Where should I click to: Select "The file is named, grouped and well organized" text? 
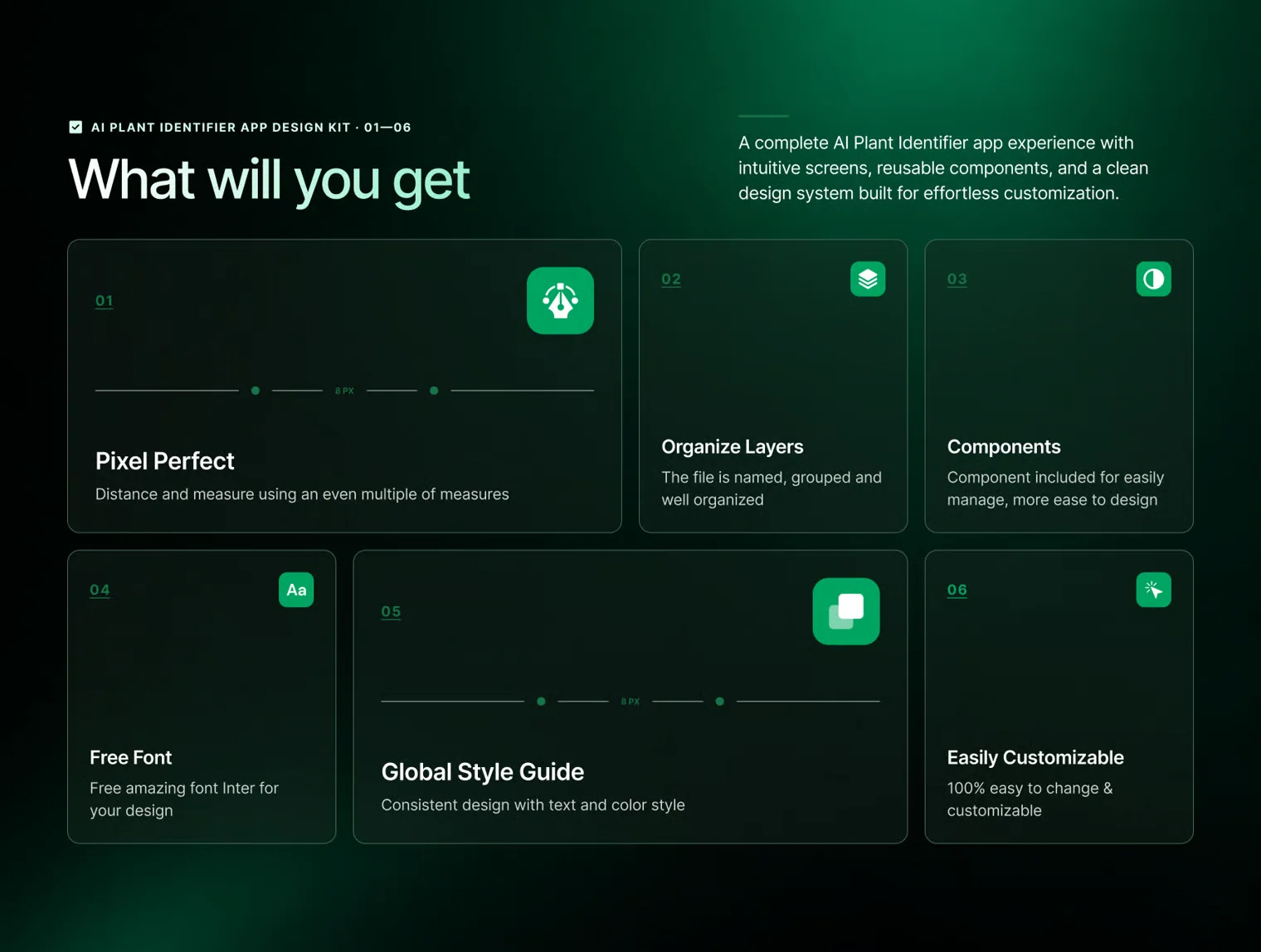(772, 488)
